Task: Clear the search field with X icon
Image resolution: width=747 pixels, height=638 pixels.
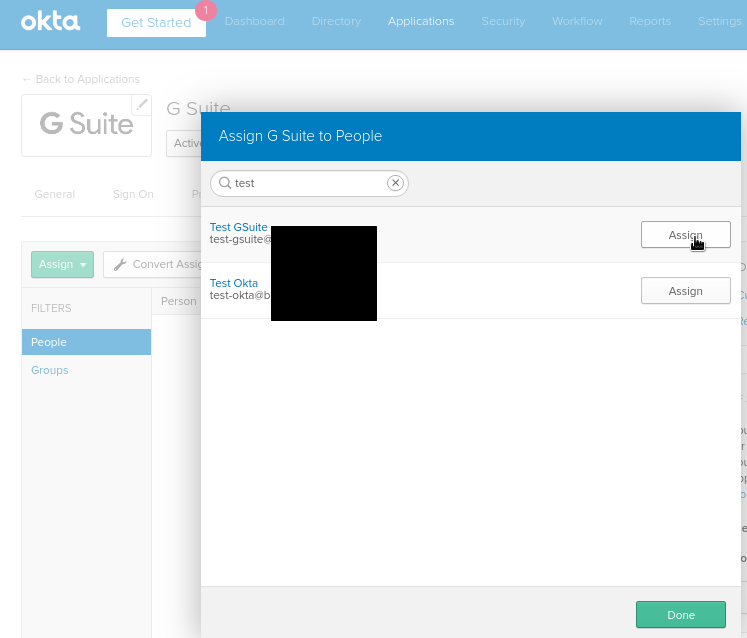Action: pyautogui.click(x=395, y=183)
